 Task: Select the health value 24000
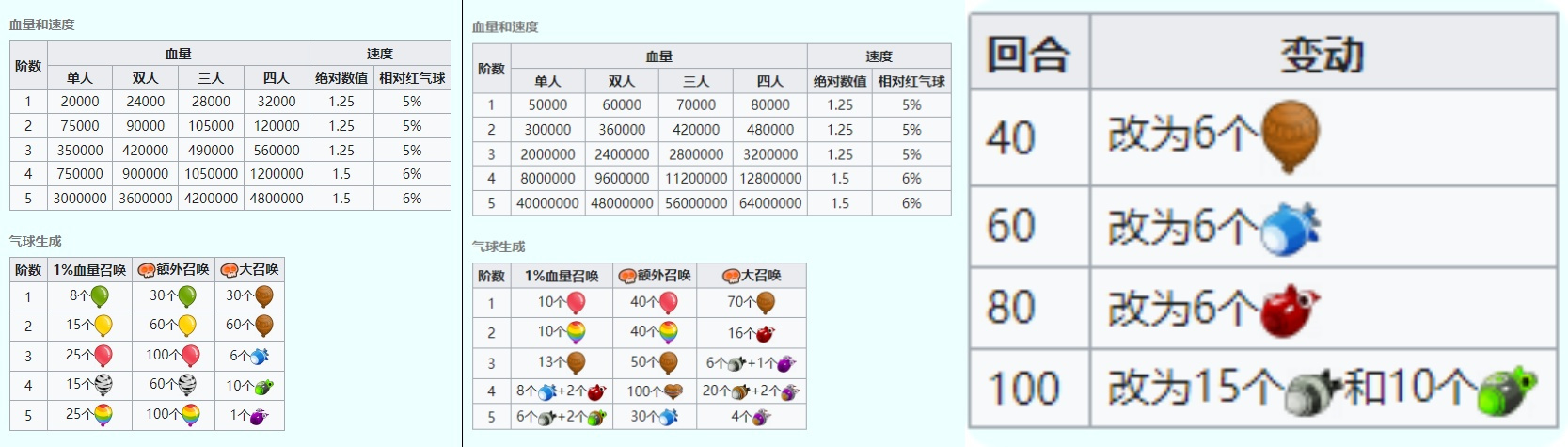(146, 102)
